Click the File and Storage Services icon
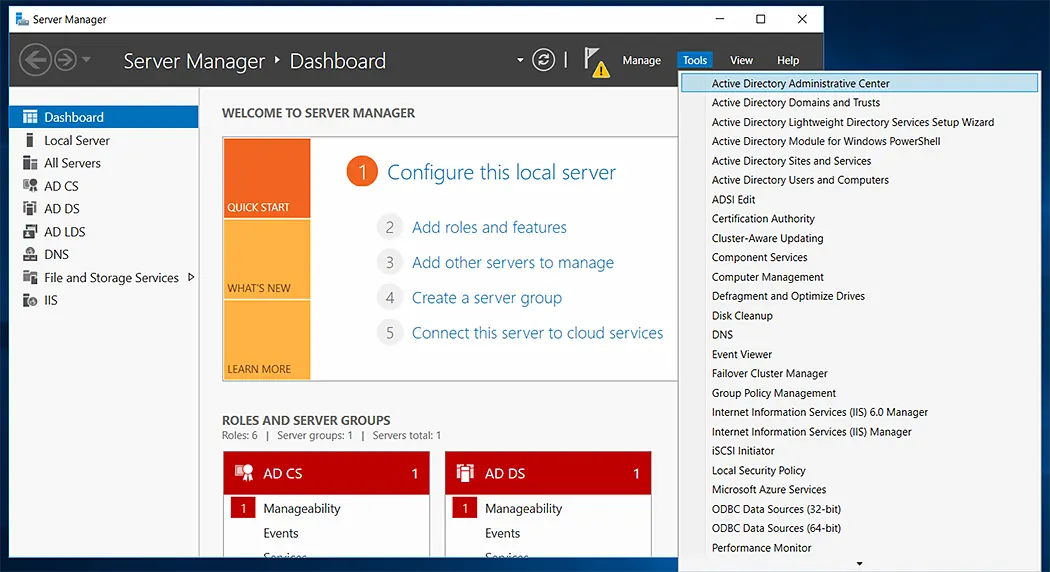The height and width of the screenshot is (572, 1050). click(30, 277)
